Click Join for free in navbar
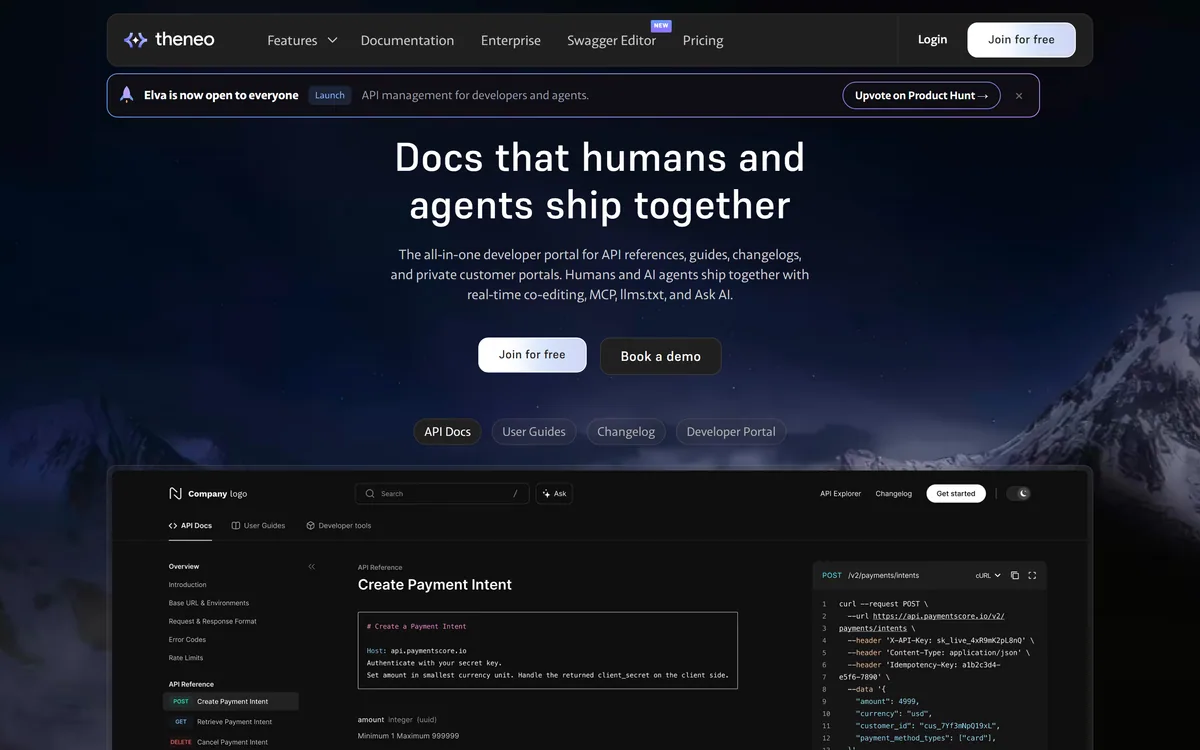Viewport: 1200px width, 750px height. click(1021, 40)
